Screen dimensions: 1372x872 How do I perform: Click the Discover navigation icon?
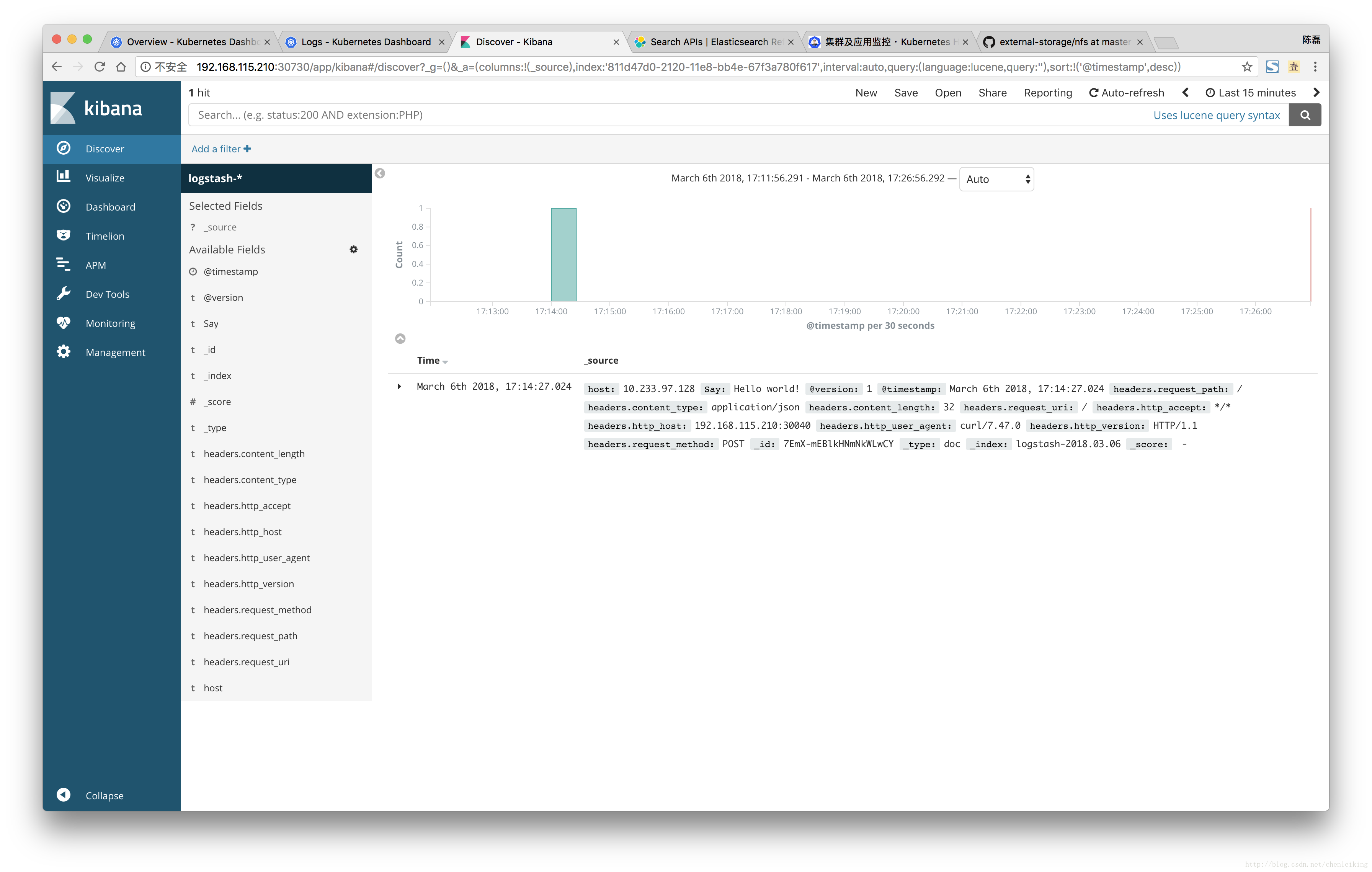click(63, 148)
